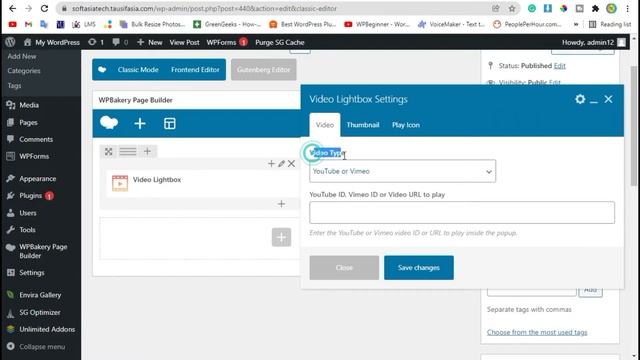Click the Video Lightbox element icon
Viewport: 640px width, 360px height.
[x=120, y=183]
